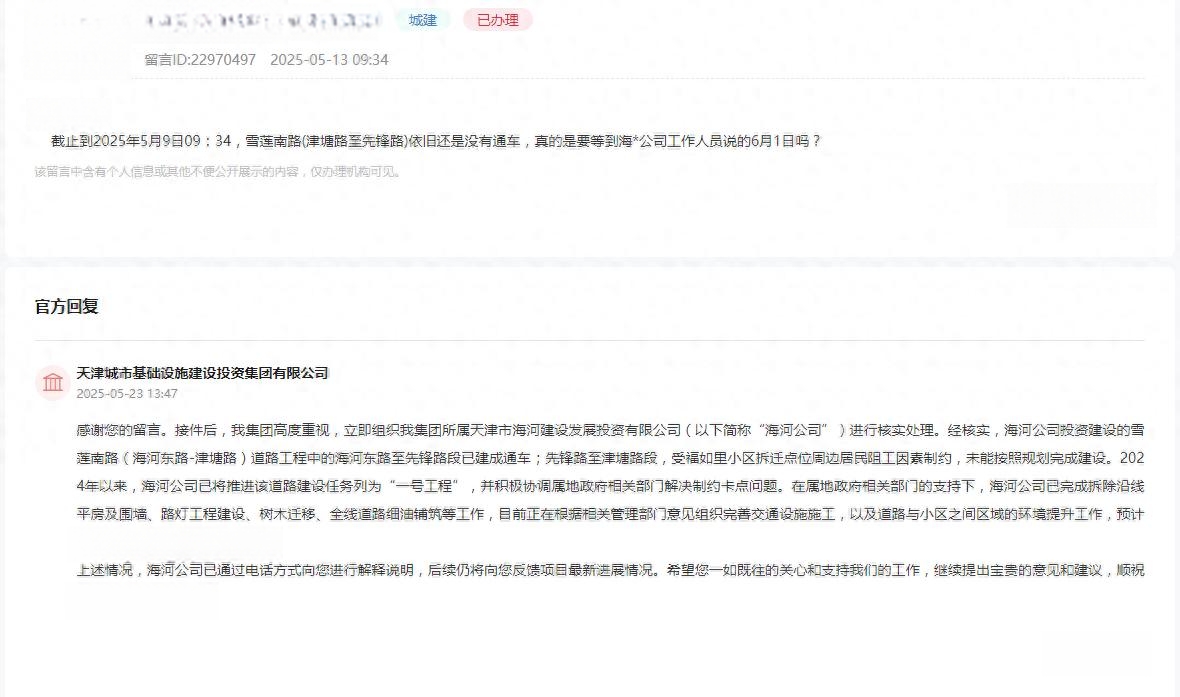Click the reply line starting 上述情况，海河公司
The height and width of the screenshot is (697, 1180).
[610, 570]
